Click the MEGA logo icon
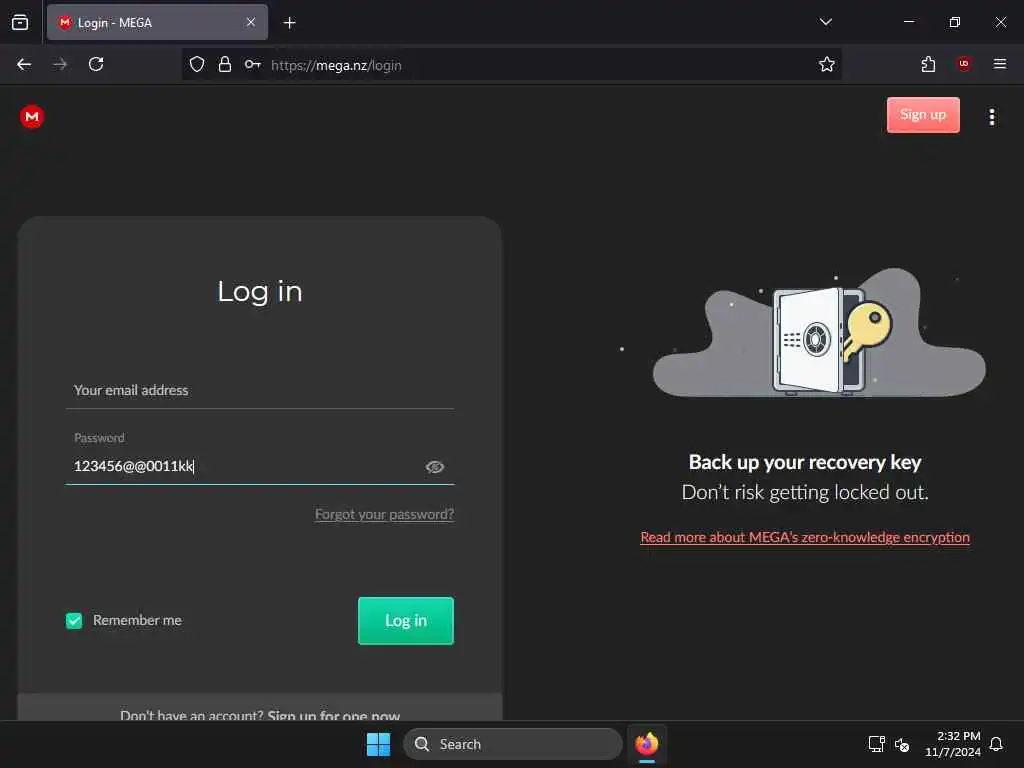Viewport: 1024px width, 768px height. [31, 116]
